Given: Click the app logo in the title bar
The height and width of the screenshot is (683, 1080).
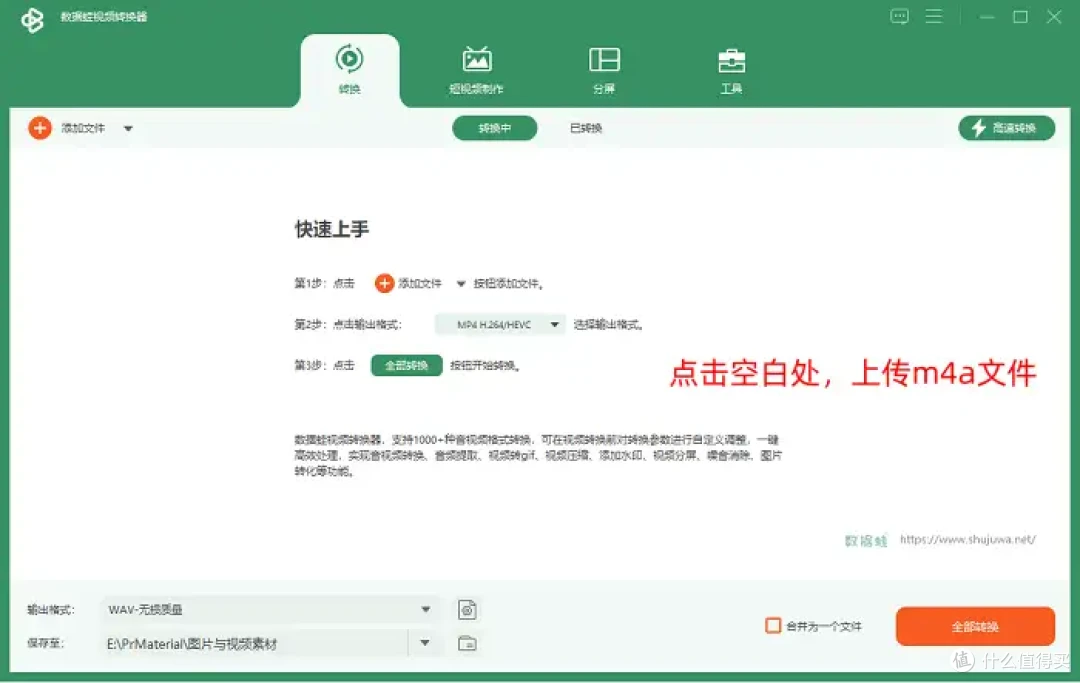Looking at the screenshot, I should (32, 20).
